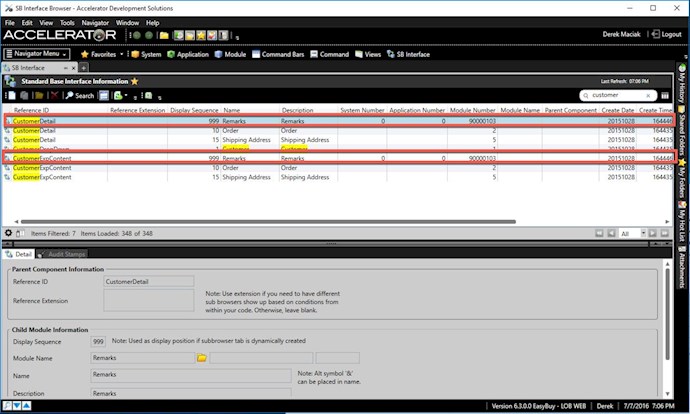Click the open folder icon in browser toolbar

(39, 95)
